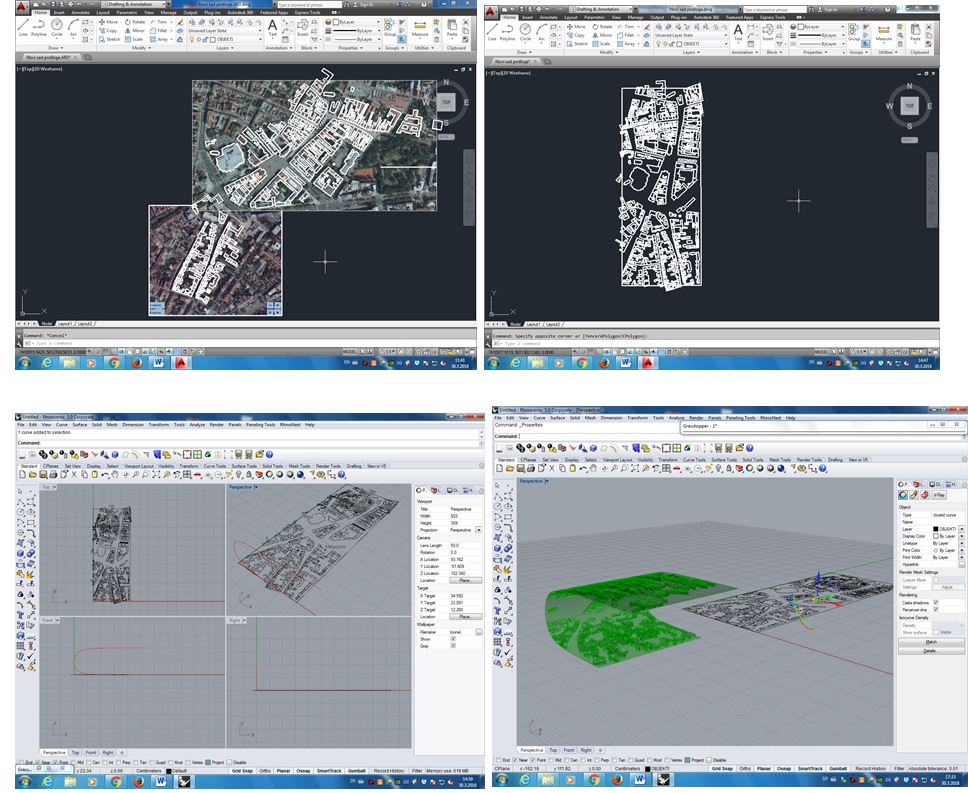Select Arc tool in AutoCAD window with aerial photo

tap(73, 27)
